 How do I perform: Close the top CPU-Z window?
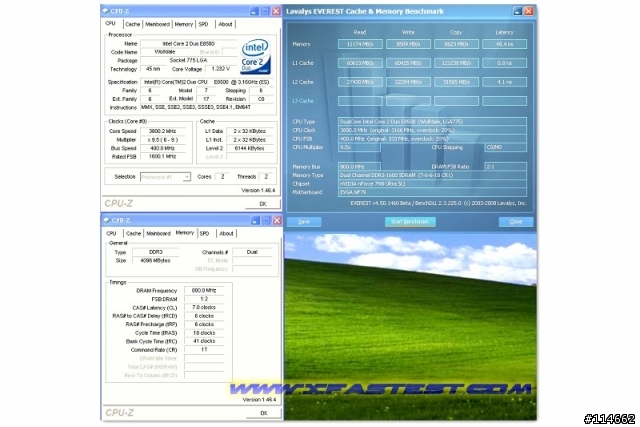click(x=276, y=11)
